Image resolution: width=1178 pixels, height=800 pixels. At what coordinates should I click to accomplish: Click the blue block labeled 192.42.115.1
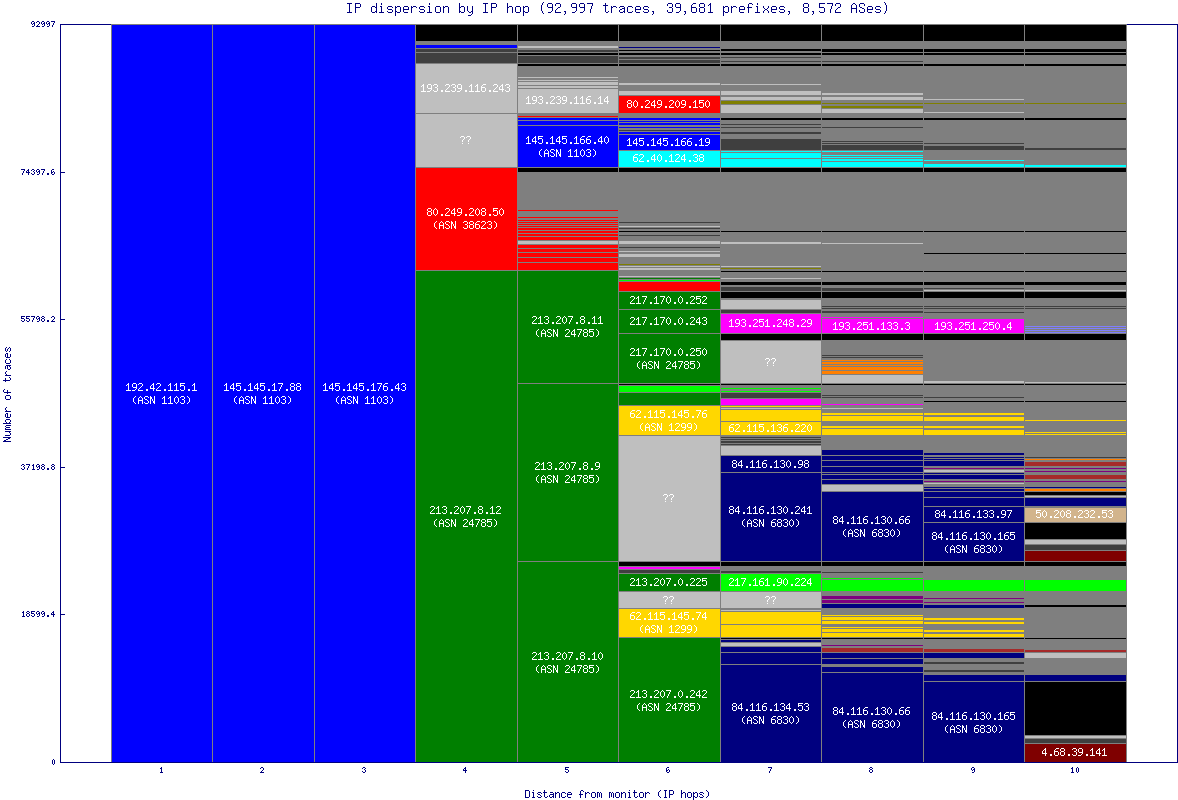pos(161,393)
